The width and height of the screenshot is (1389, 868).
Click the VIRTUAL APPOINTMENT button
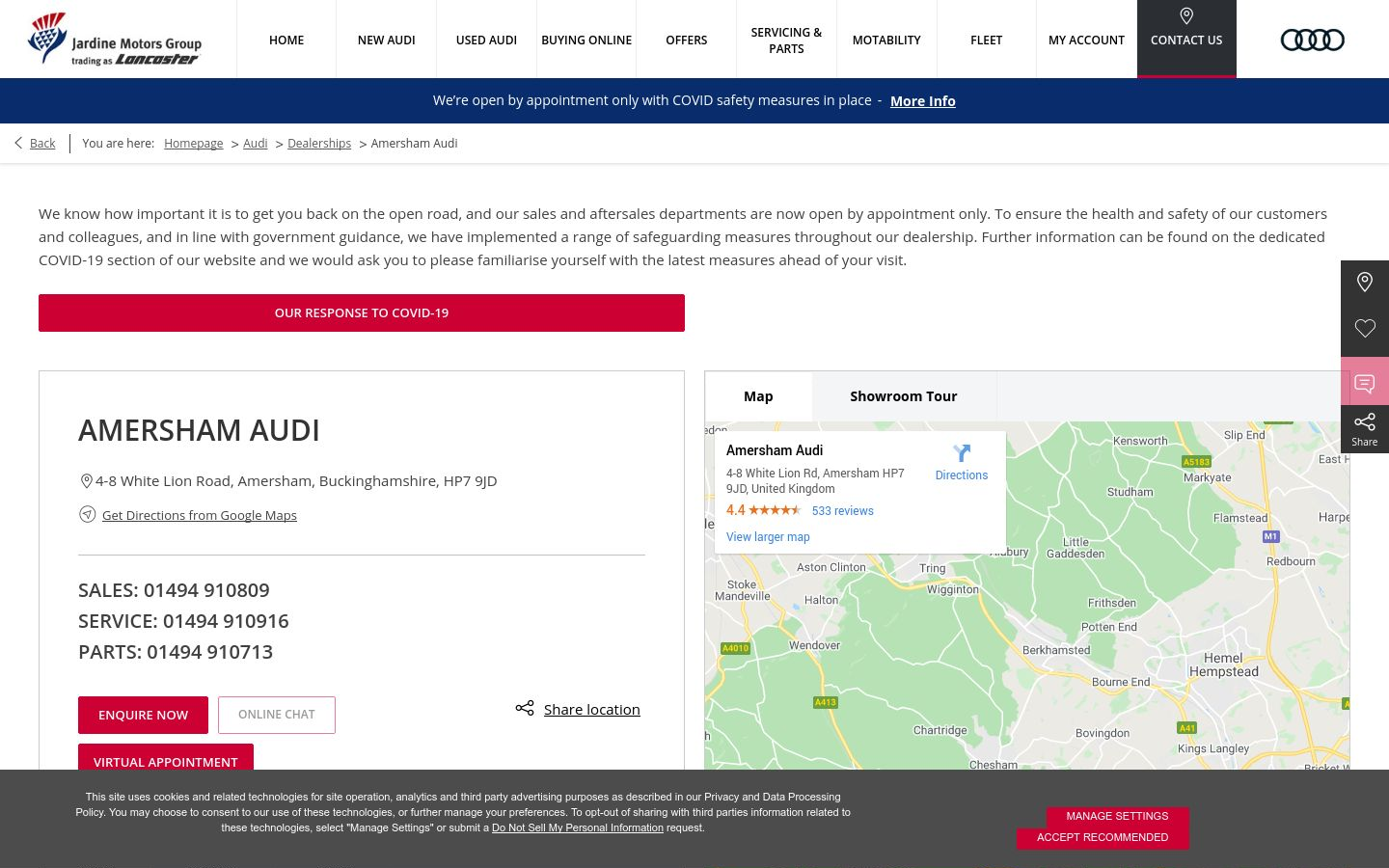coord(166,757)
